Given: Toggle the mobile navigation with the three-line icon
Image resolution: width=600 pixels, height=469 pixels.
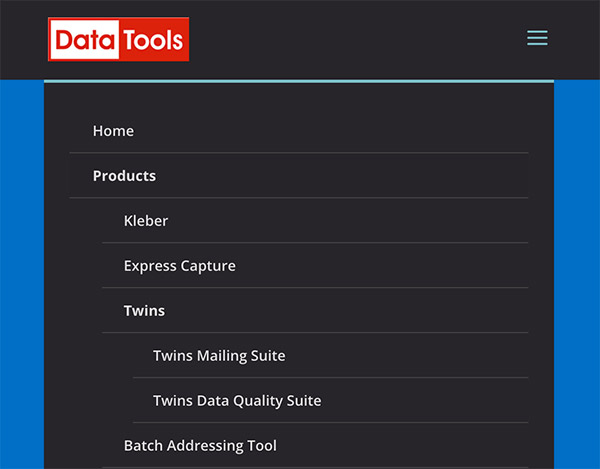Looking at the screenshot, I should tap(537, 39).
